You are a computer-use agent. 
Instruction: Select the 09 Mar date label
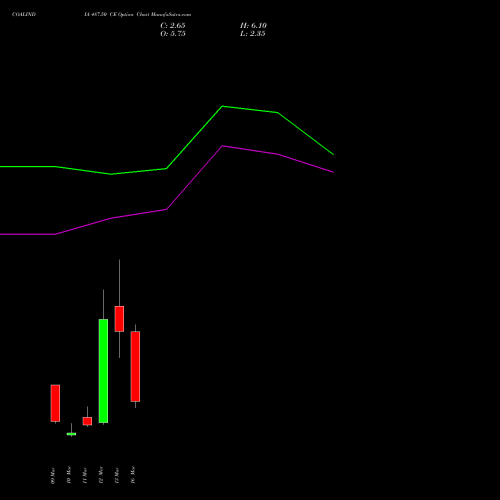pos(53,476)
